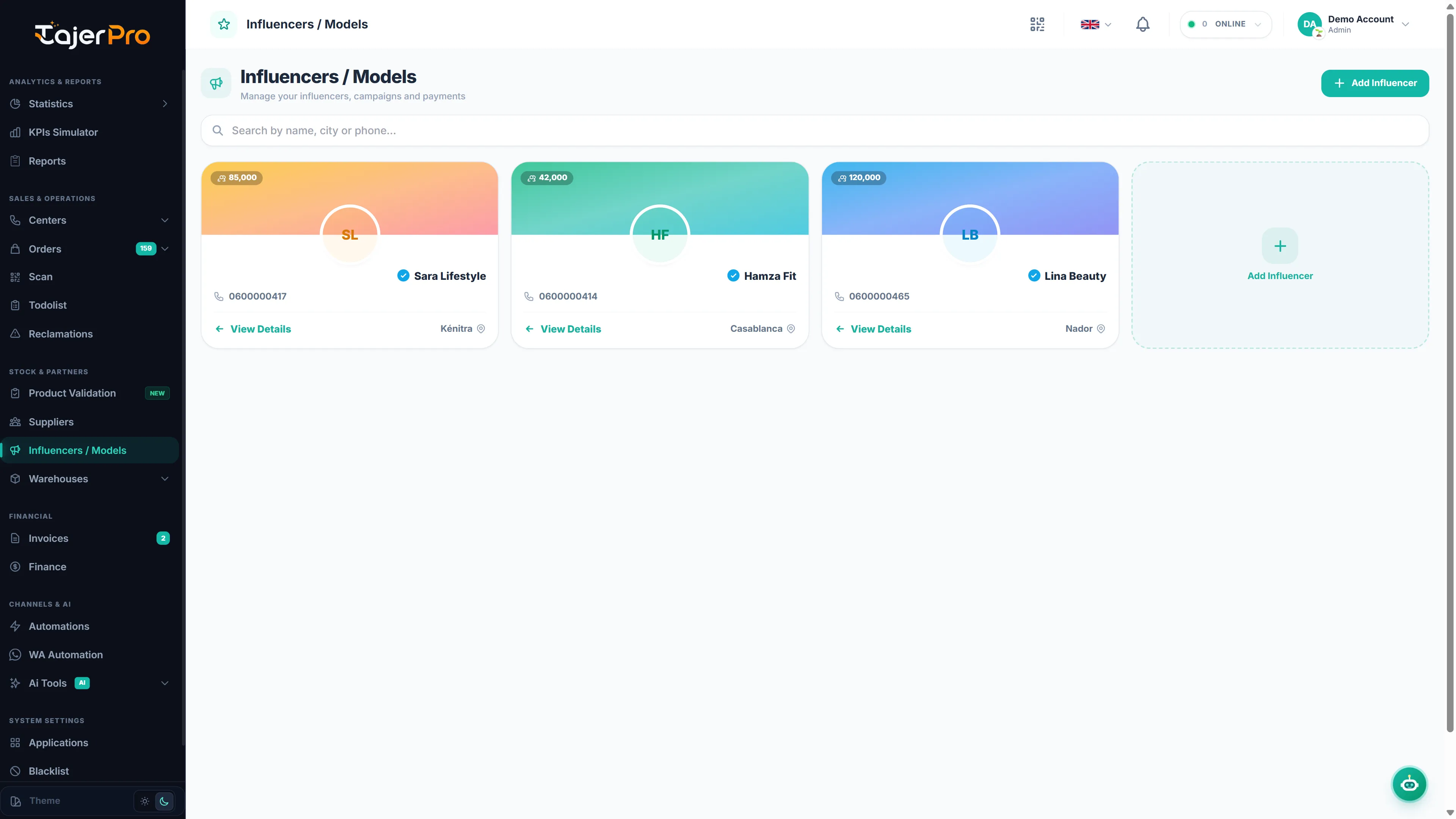Click the SL avatar circle
Viewport: 1456px width, 819px height.
point(350,235)
